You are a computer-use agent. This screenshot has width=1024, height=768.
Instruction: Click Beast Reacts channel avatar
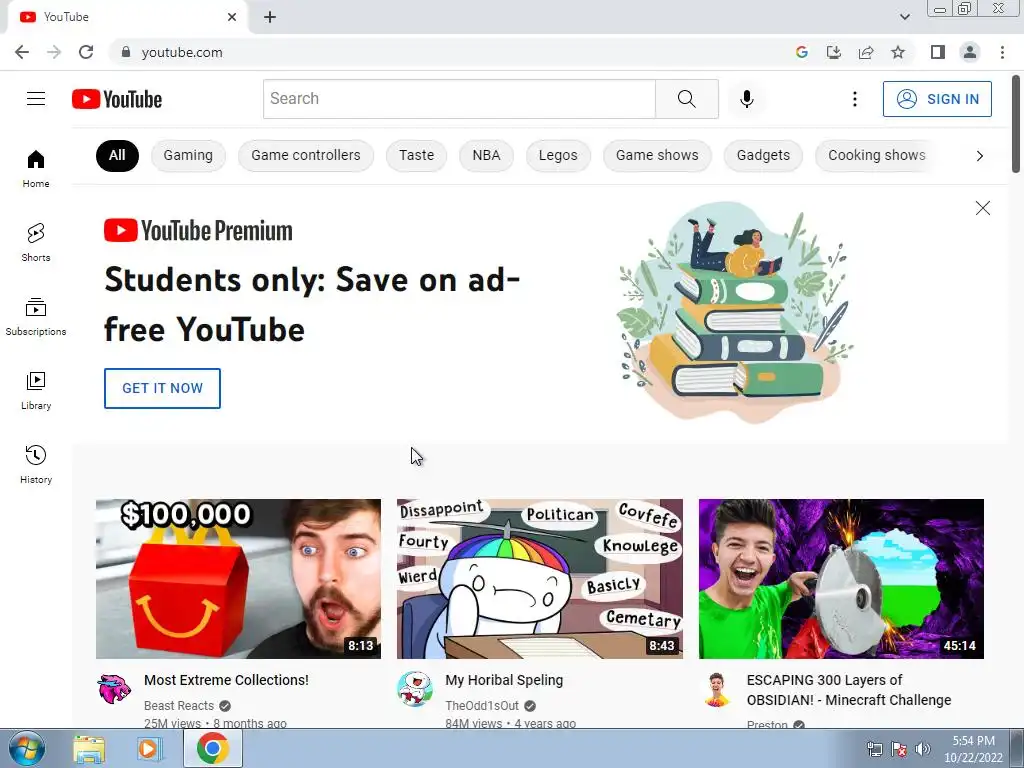[114, 688]
